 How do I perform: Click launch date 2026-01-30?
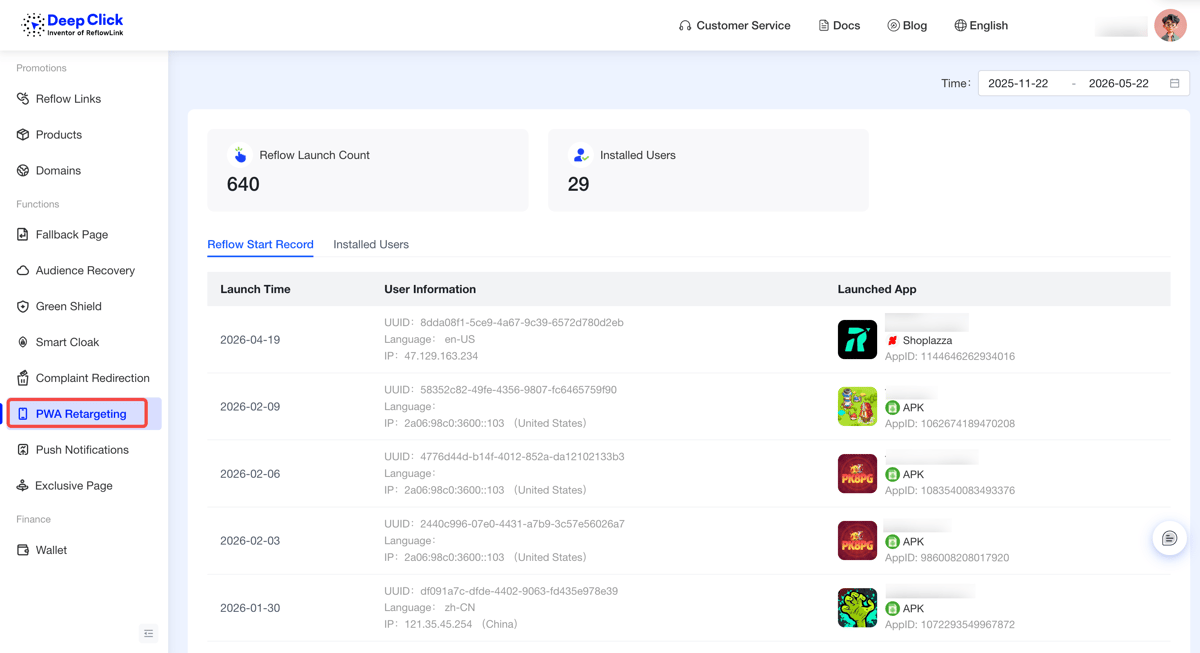pyautogui.click(x=250, y=608)
